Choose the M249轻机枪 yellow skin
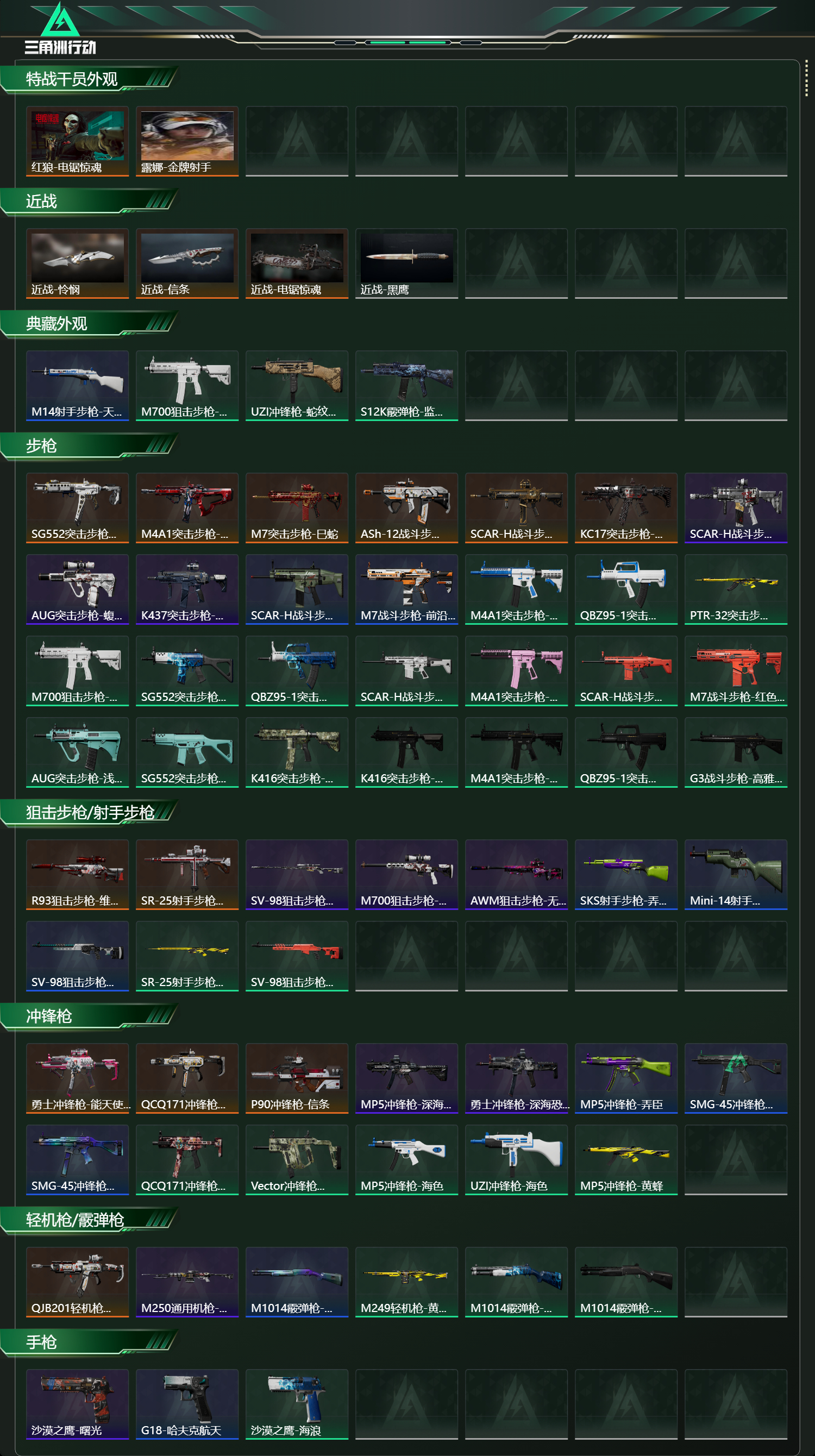Image resolution: width=815 pixels, height=1456 pixels. click(406, 1282)
